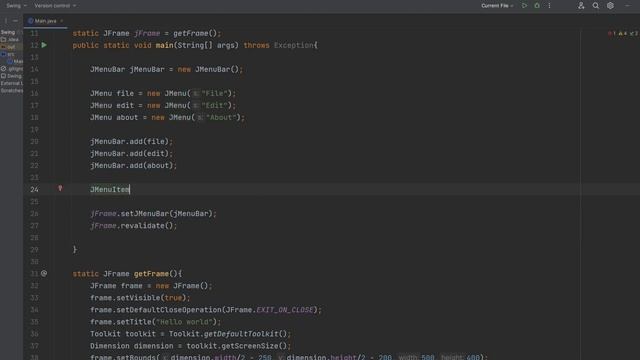This screenshot has height=360, width=640.
Task: Open the inspection widget showing errors and warnings
Action: tap(623, 33)
